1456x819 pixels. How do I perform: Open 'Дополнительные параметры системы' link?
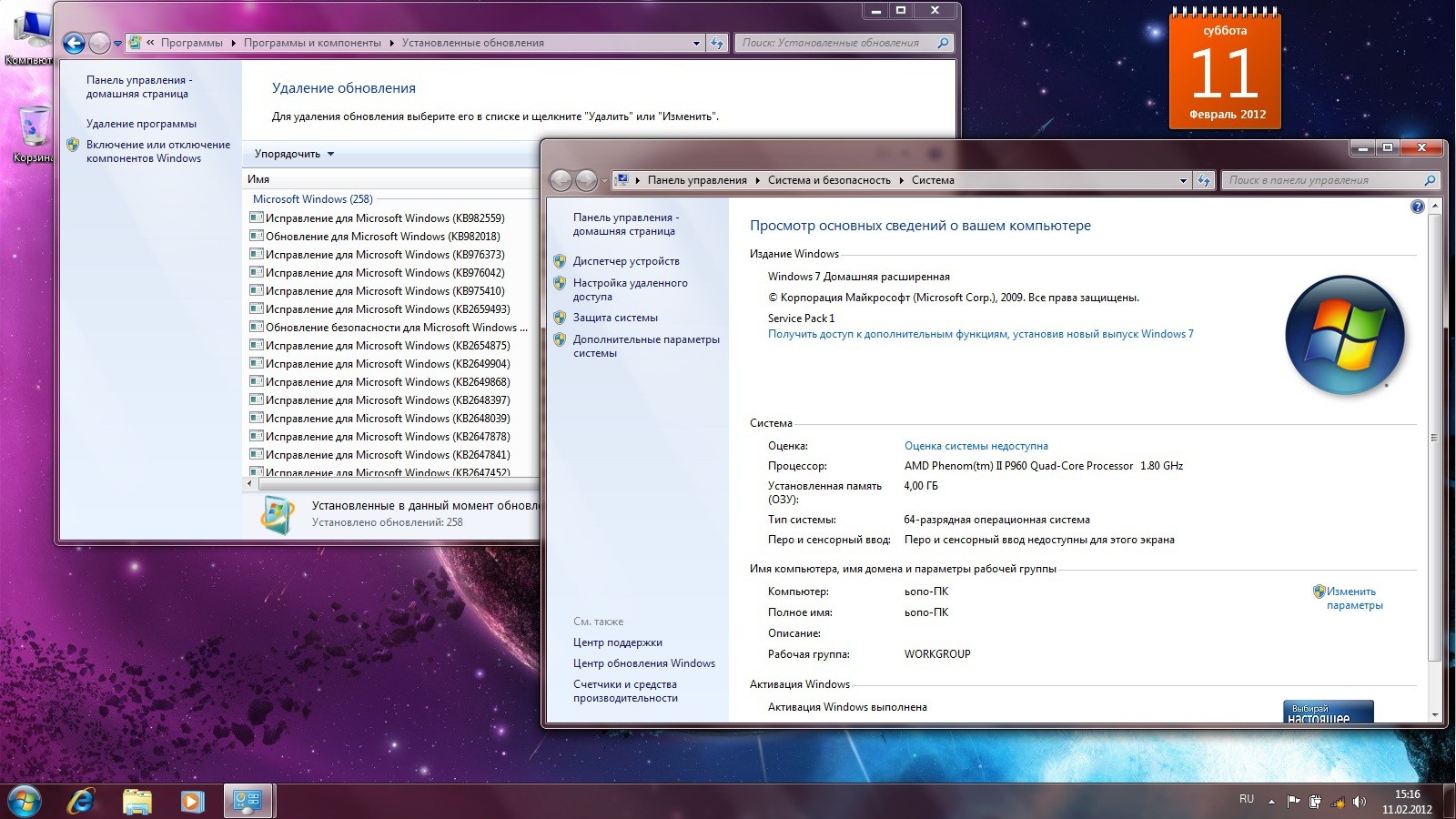(x=646, y=346)
